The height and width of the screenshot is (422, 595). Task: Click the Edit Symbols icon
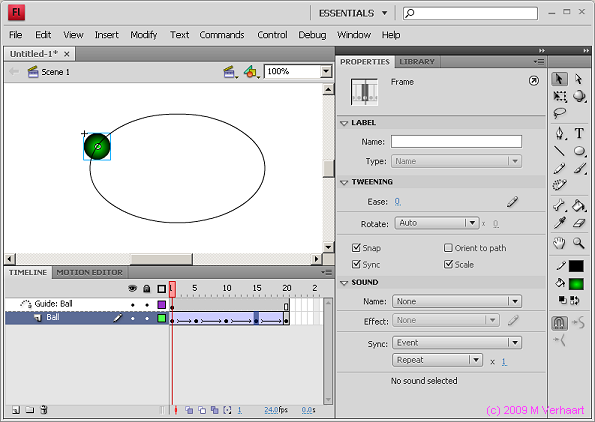(250, 71)
